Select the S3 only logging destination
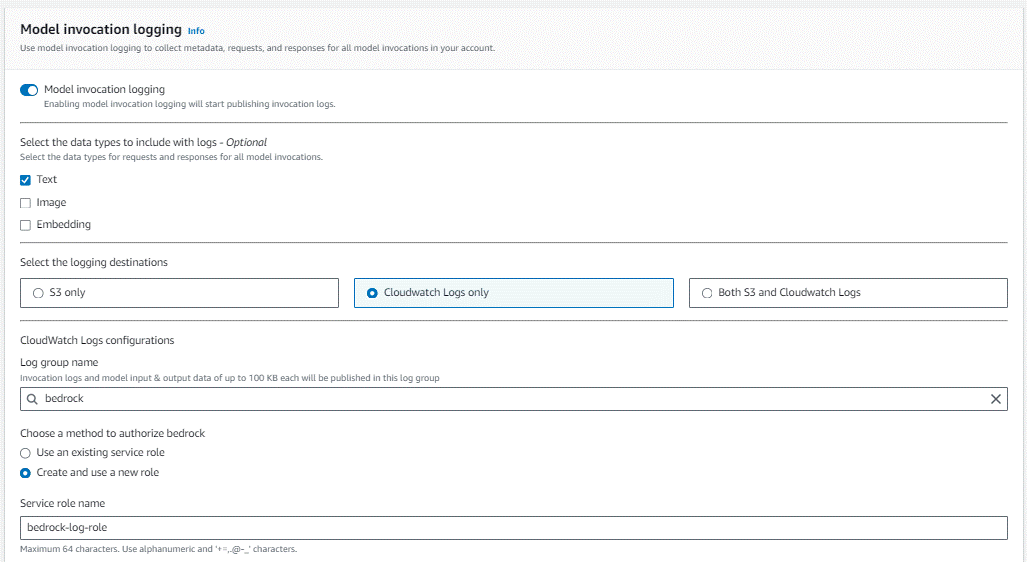1027x562 pixels. [38, 293]
